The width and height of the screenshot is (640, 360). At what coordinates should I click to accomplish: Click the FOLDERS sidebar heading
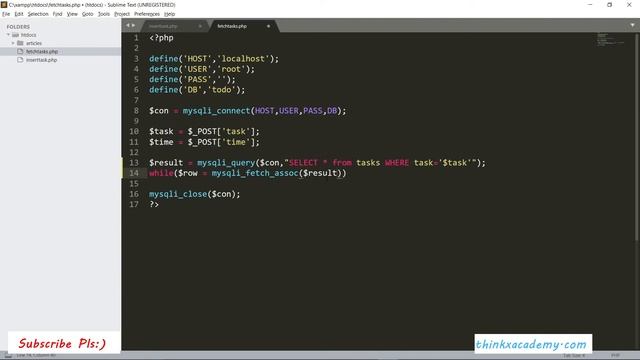[18, 27]
